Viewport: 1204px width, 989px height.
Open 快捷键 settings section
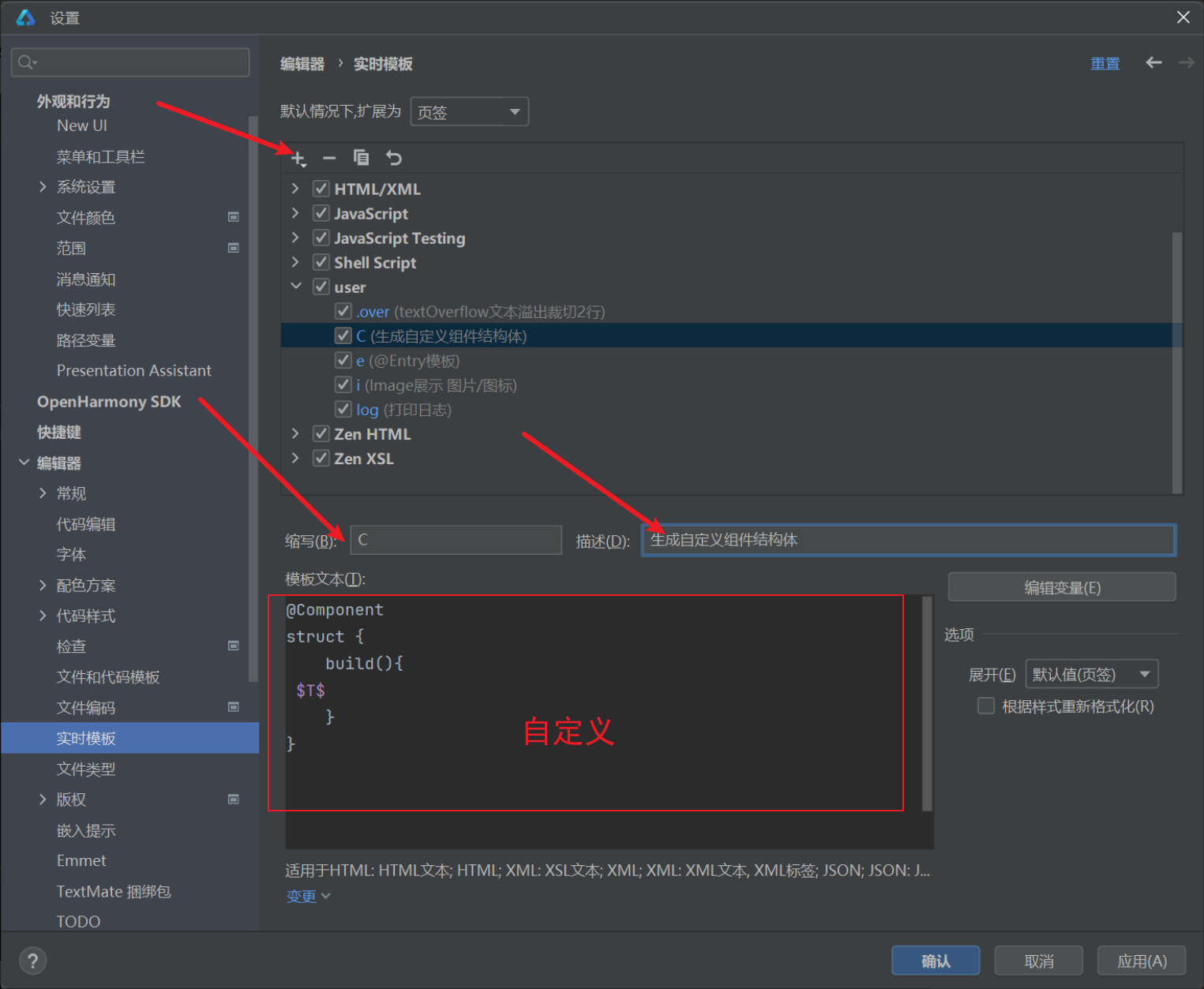tap(59, 433)
